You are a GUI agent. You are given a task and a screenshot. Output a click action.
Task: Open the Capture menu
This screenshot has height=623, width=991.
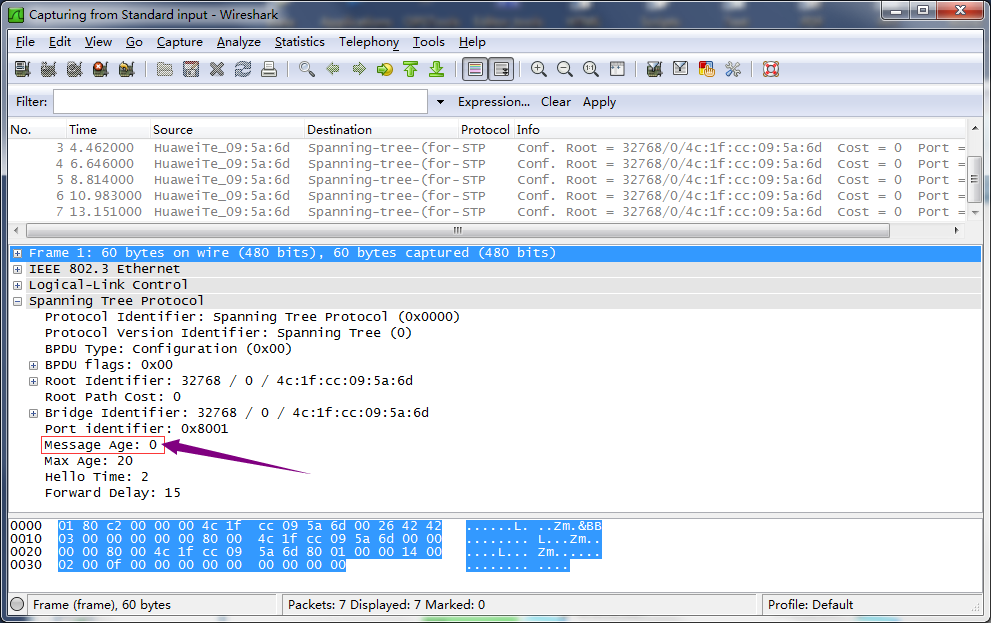179,42
